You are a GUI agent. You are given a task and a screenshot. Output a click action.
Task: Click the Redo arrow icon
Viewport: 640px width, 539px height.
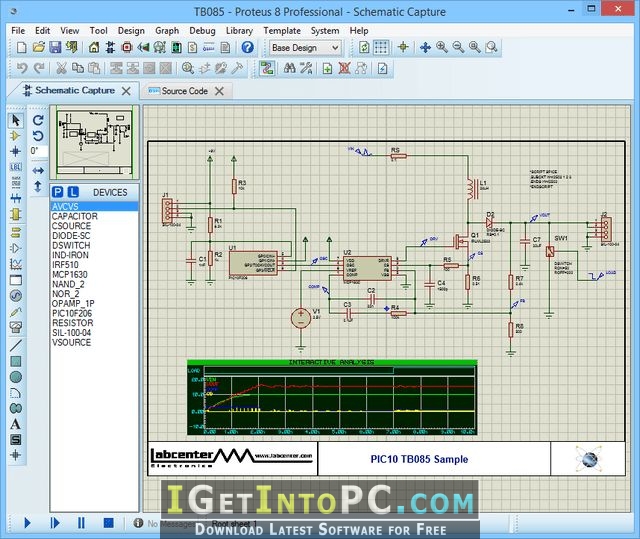coord(39,68)
